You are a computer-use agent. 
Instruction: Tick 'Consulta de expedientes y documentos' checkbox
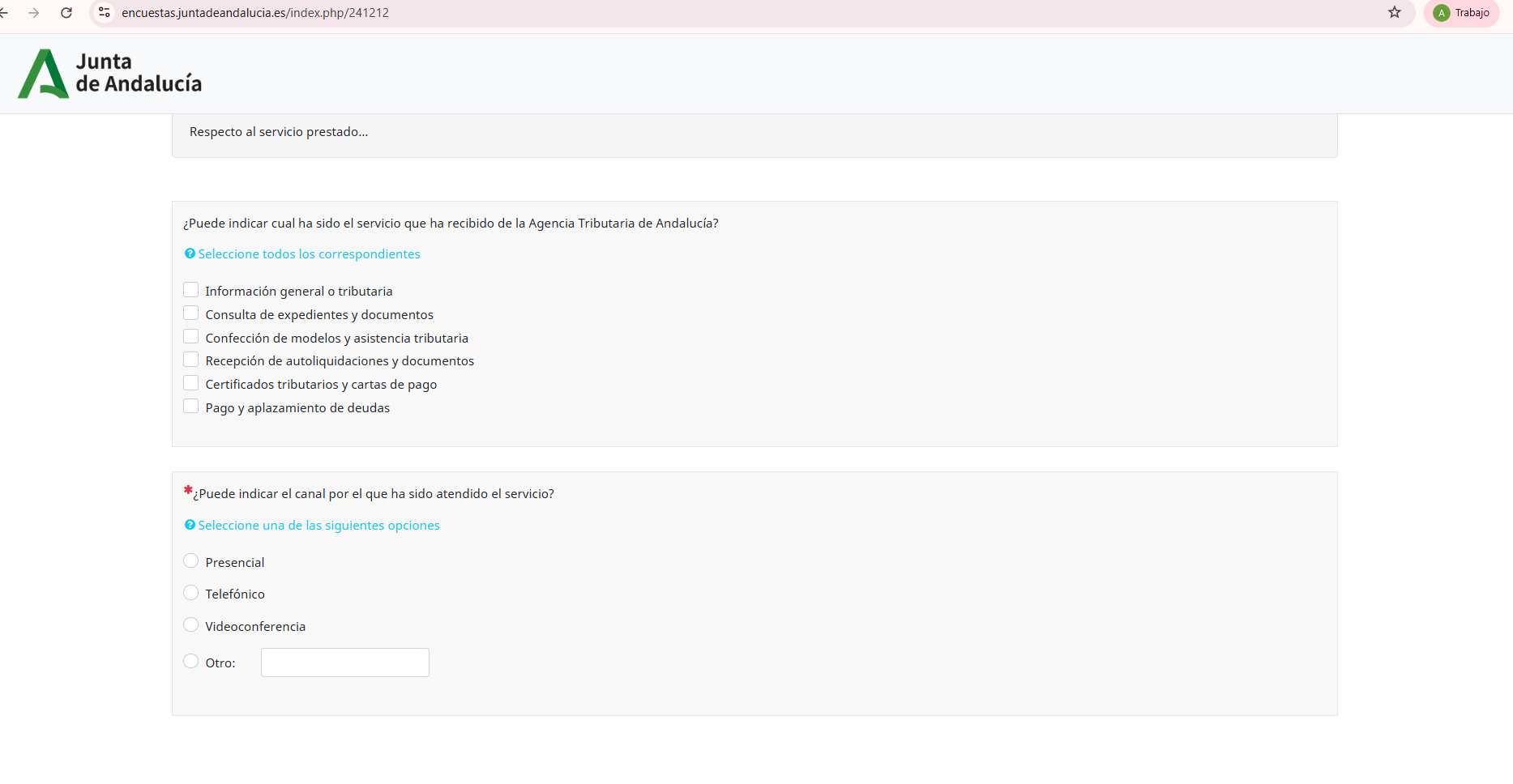191,313
